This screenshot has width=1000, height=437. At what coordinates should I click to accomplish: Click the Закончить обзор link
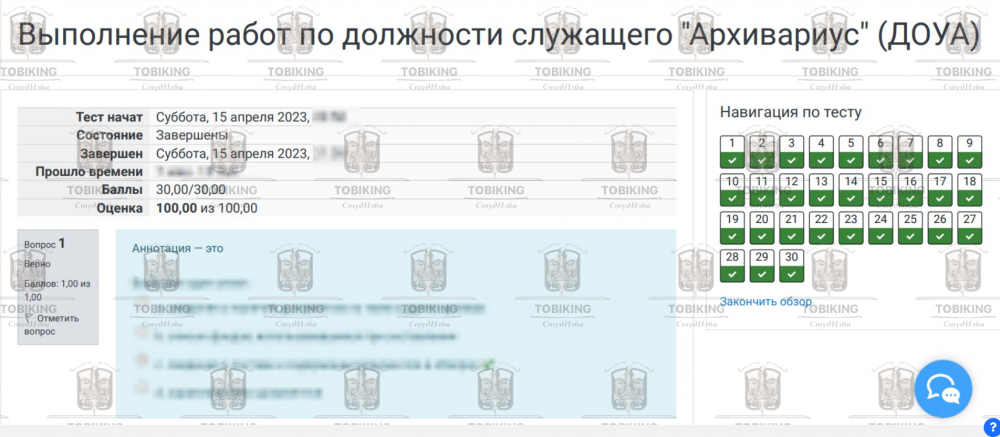click(766, 301)
